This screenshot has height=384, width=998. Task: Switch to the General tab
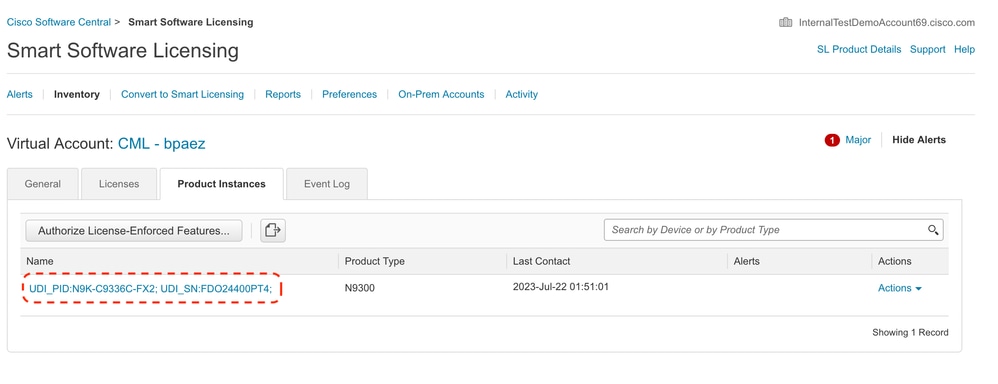[x=43, y=184]
